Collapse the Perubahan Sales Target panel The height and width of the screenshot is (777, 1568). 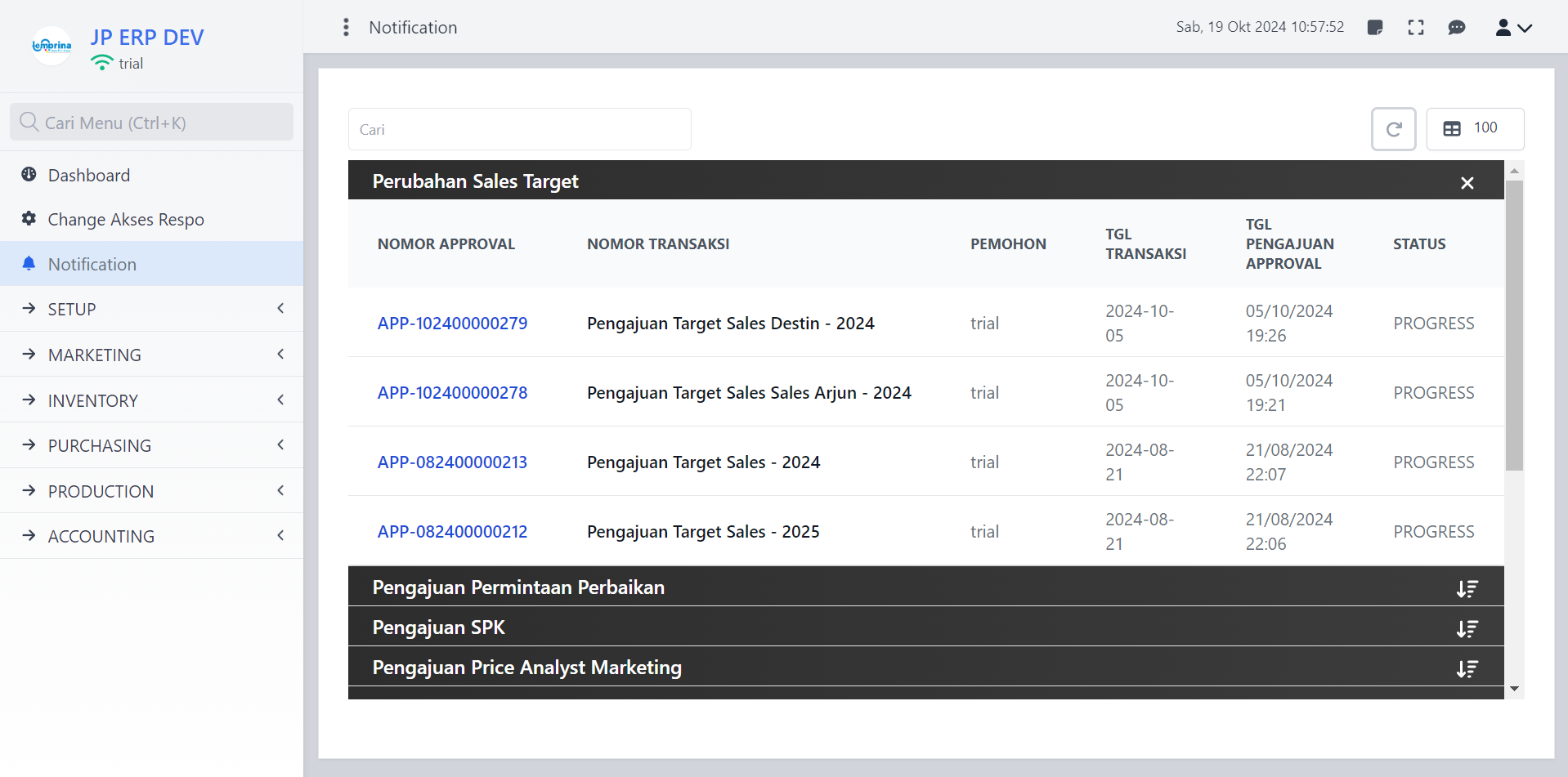1467,183
